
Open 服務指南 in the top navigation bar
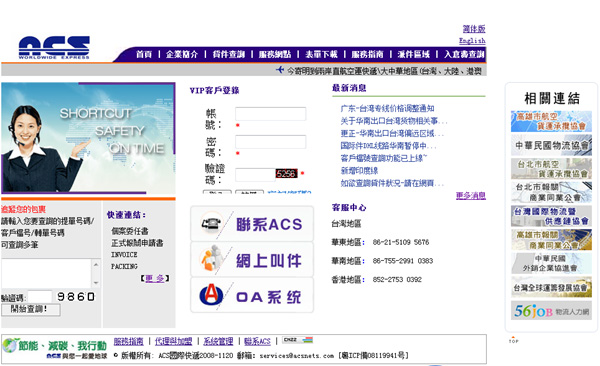coord(367,54)
